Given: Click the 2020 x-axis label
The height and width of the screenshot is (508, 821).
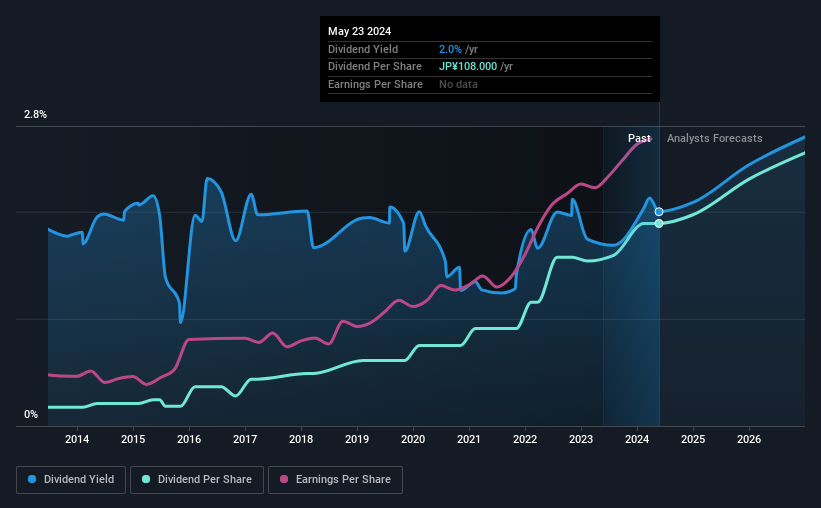Looking at the screenshot, I should 413,439.
